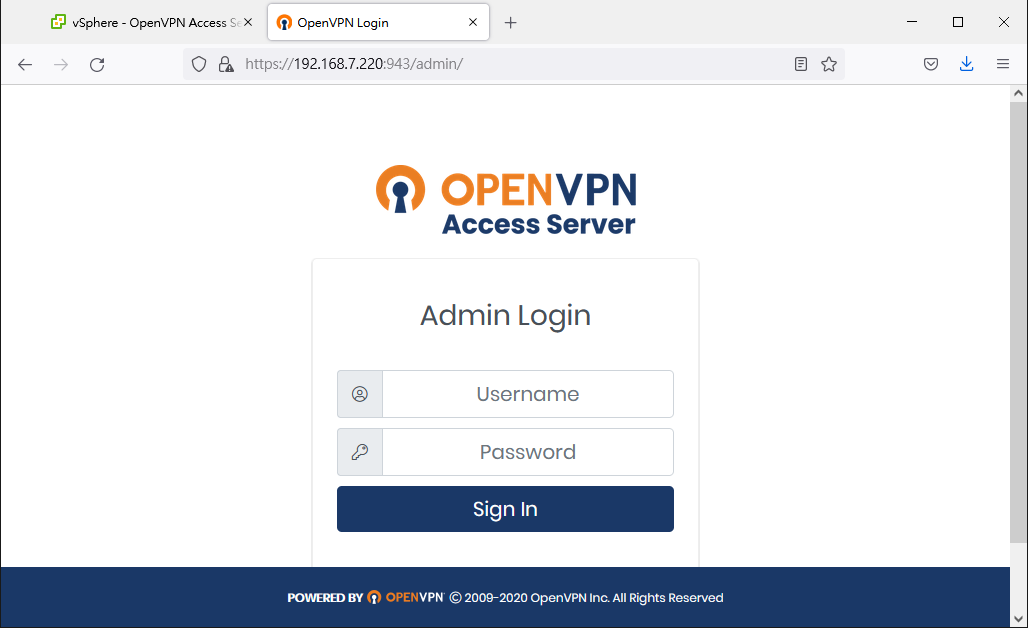
Task: Click the page's vertical scrollbar thumb
Action: coord(1018,322)
